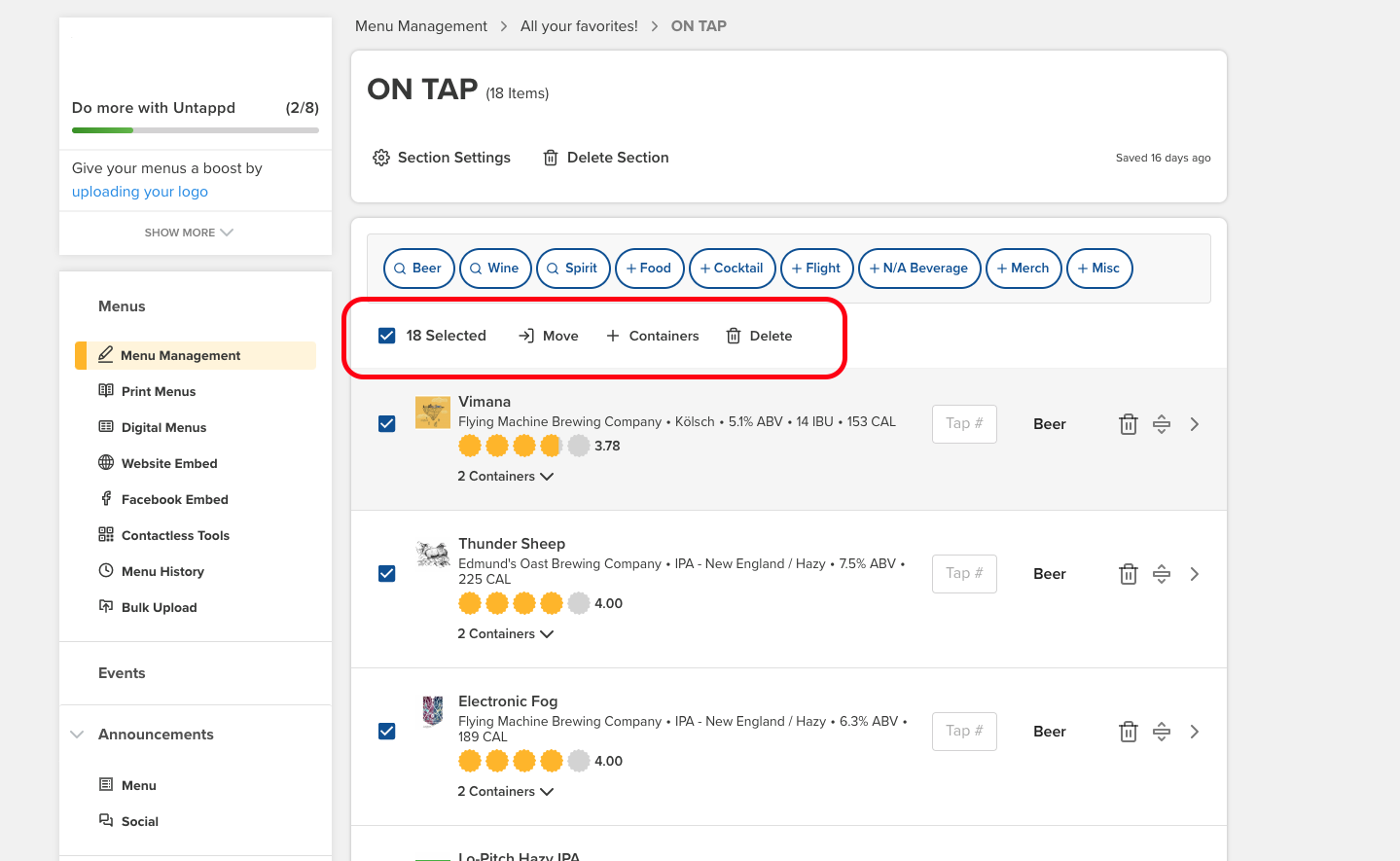
Task: Open Electronic Fog details via right chevron
Action: click(1195, 732)
